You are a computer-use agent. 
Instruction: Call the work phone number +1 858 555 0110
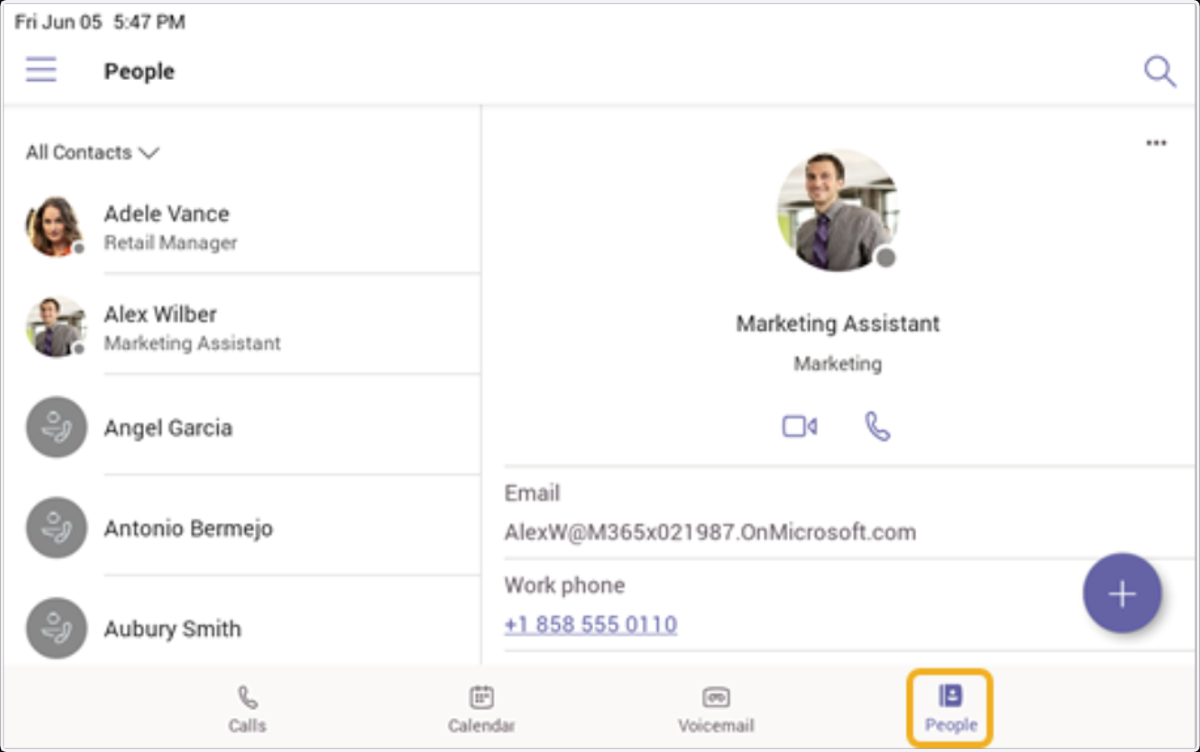coord(590,625)
